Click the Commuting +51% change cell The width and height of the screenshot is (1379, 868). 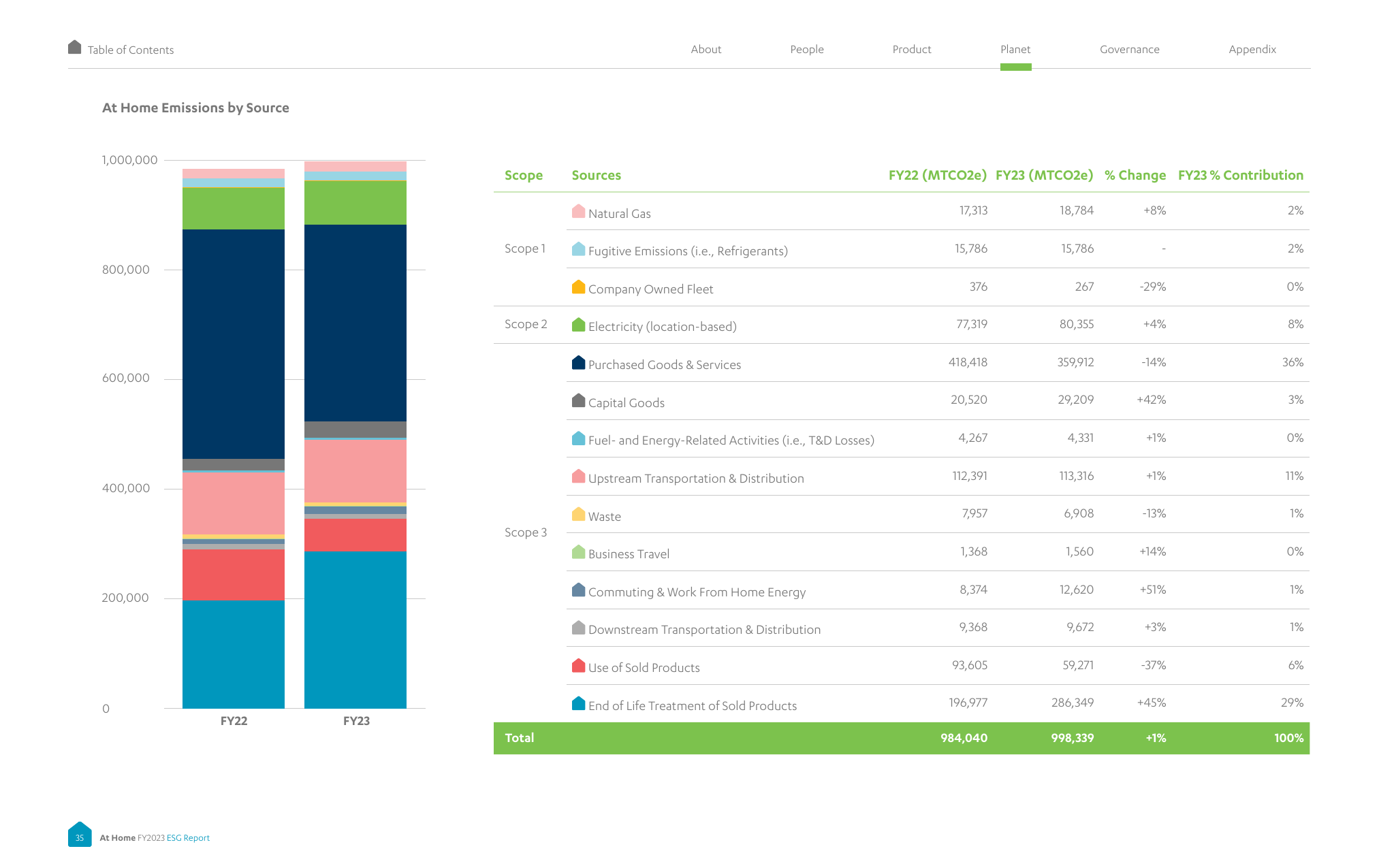(x=1153, y=590)
